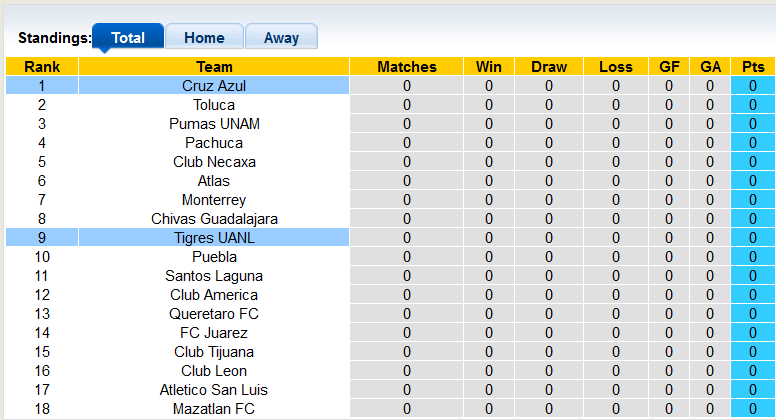
Task: Open the Toluca team link
Action: click(214, 105)
